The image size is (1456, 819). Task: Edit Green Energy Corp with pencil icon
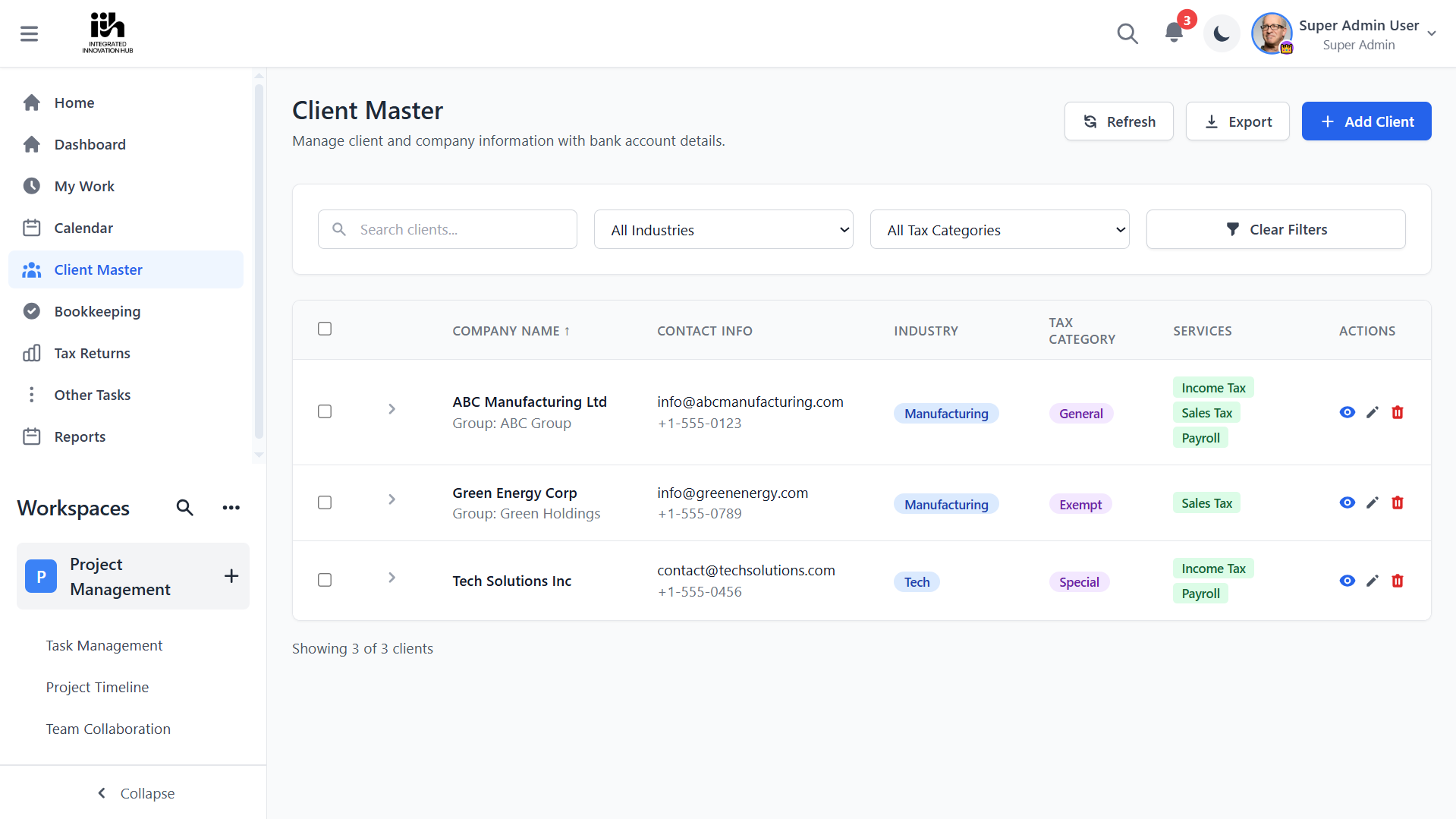click(1372, 502)
